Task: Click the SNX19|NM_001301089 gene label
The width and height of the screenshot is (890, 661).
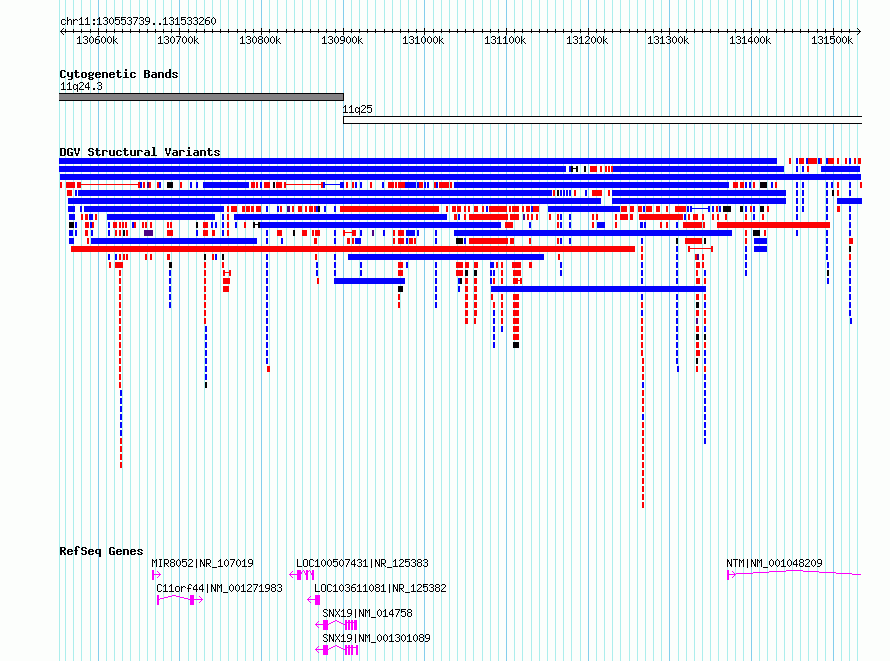Action: coord(376,638)
